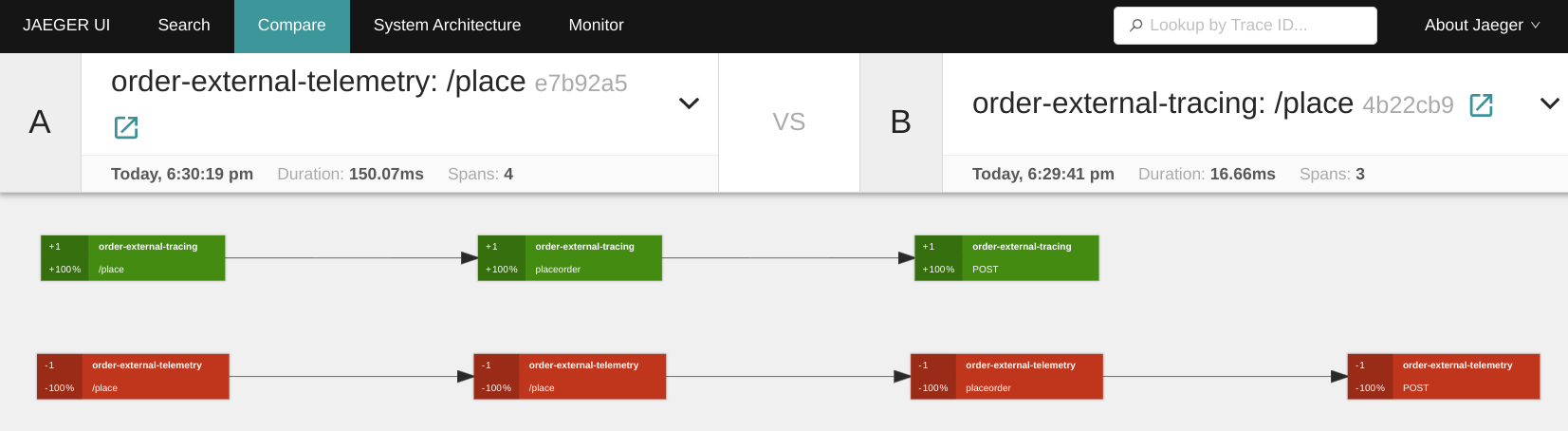Open trace B external link icon
1568x431 pixels.
click(1481, 105)
